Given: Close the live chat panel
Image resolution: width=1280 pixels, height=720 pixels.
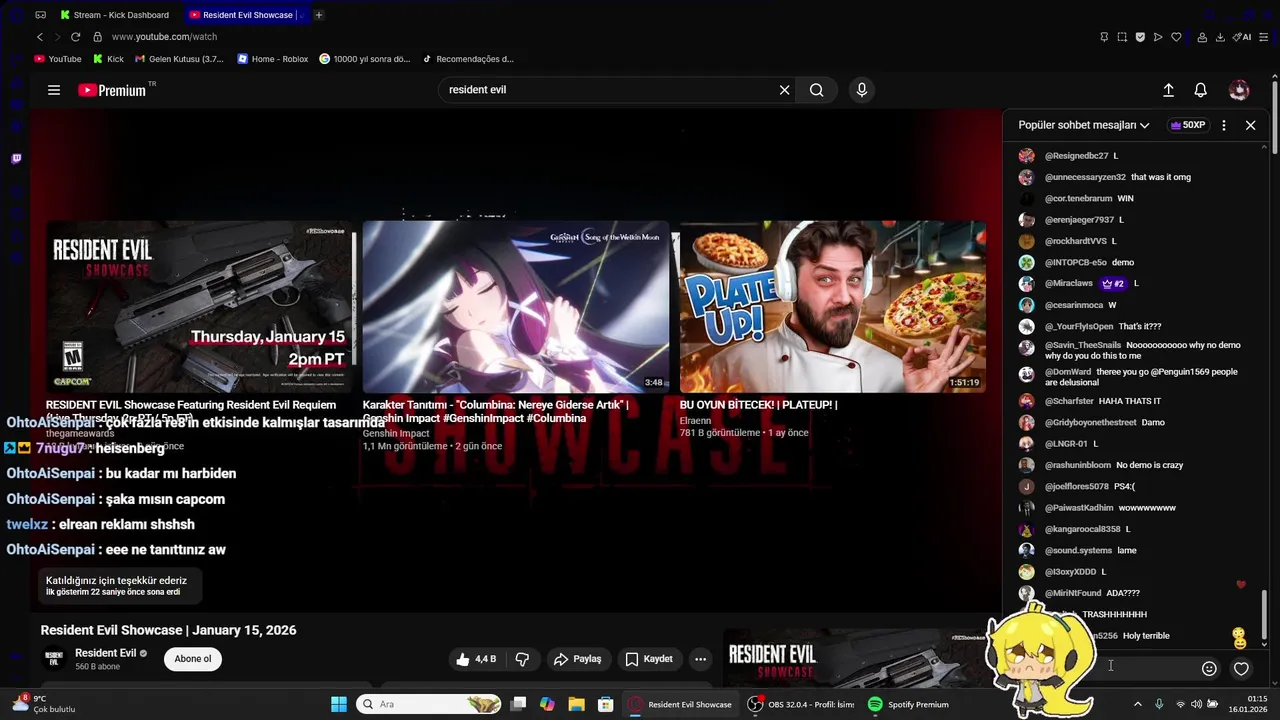Looking at the screenshot, I should 1250,125.
